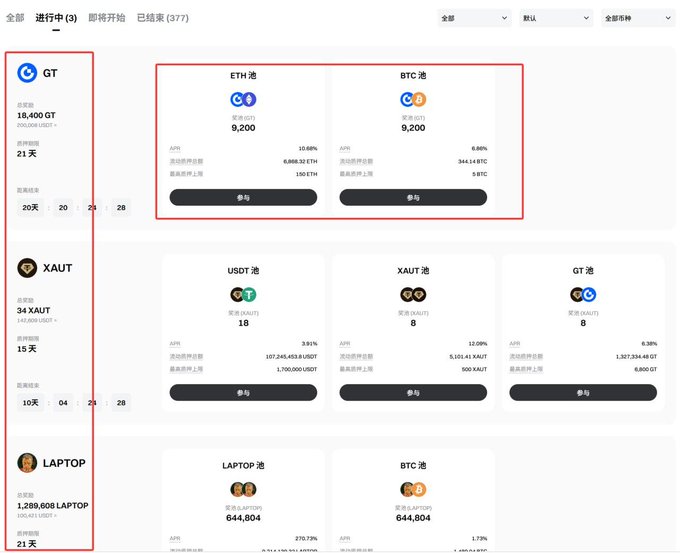Click 参与 in the USDT 池 card

point(243,393)
